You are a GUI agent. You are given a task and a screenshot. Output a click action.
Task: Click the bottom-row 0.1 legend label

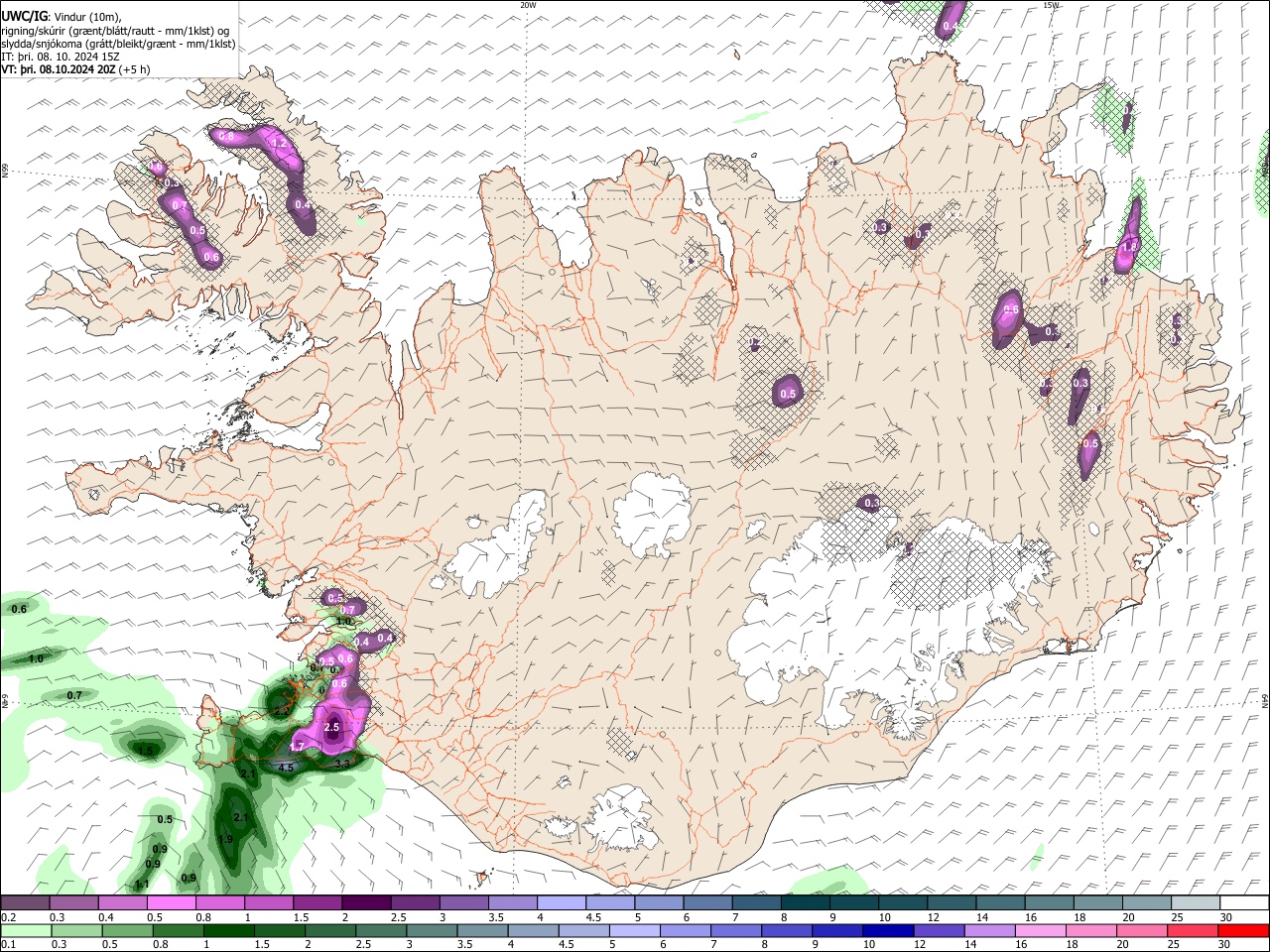click(7, 944)
